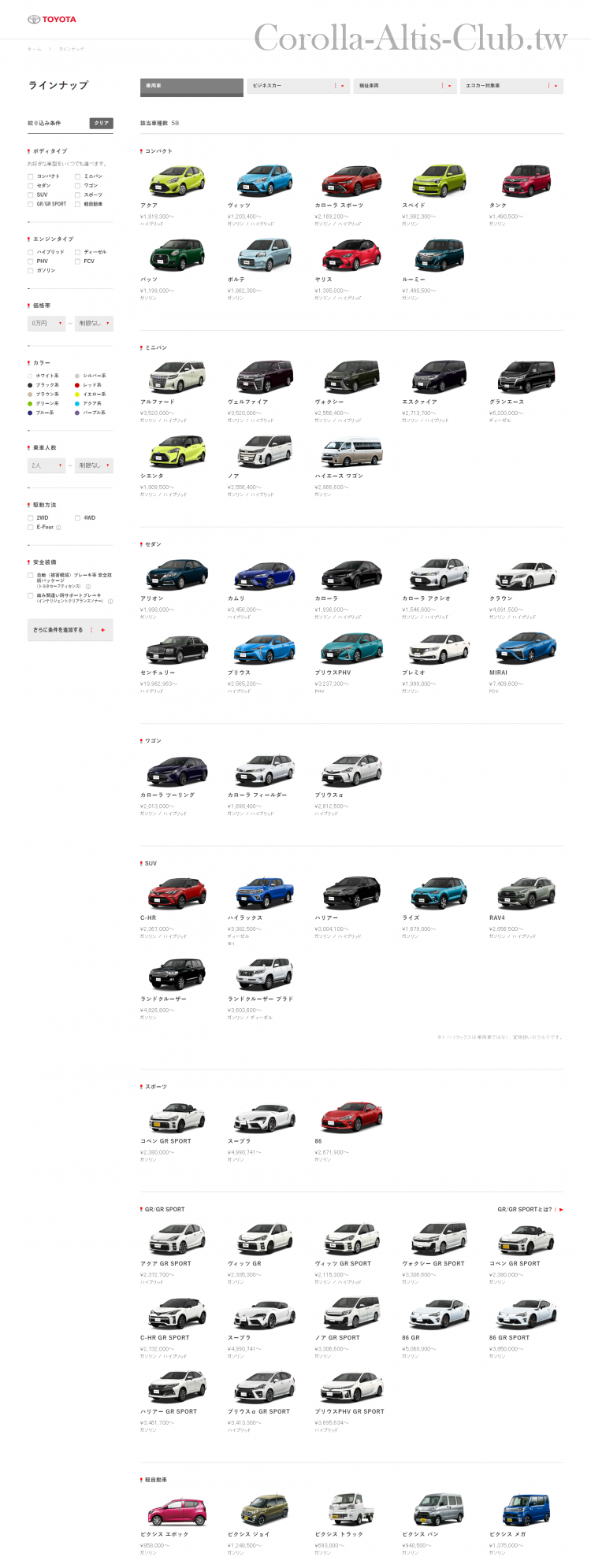The height and width of the screenshot is (1568, 591).
Task: Open the blue ハイラックス pickup image
Action: (265, 893)
